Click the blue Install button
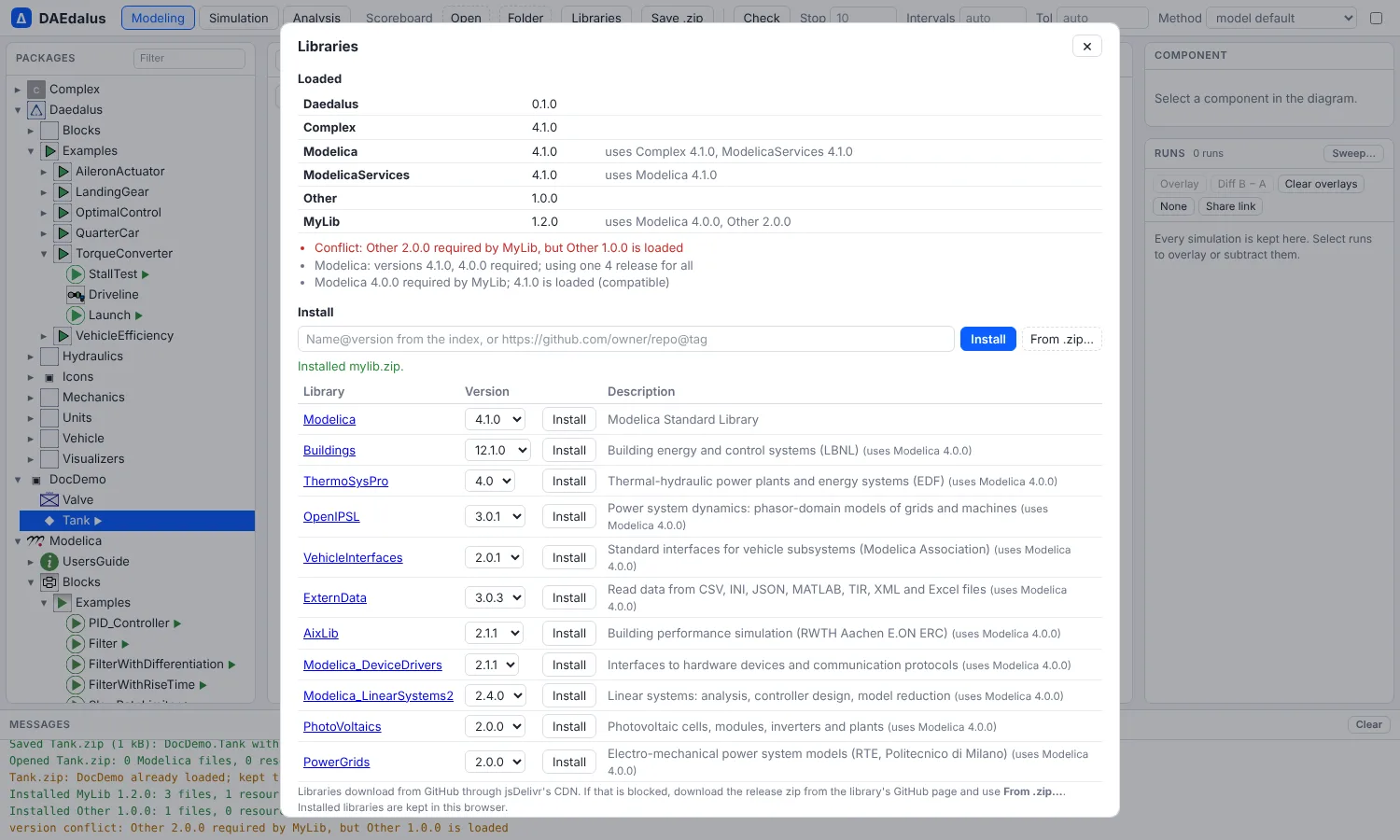 click(987, 340)
